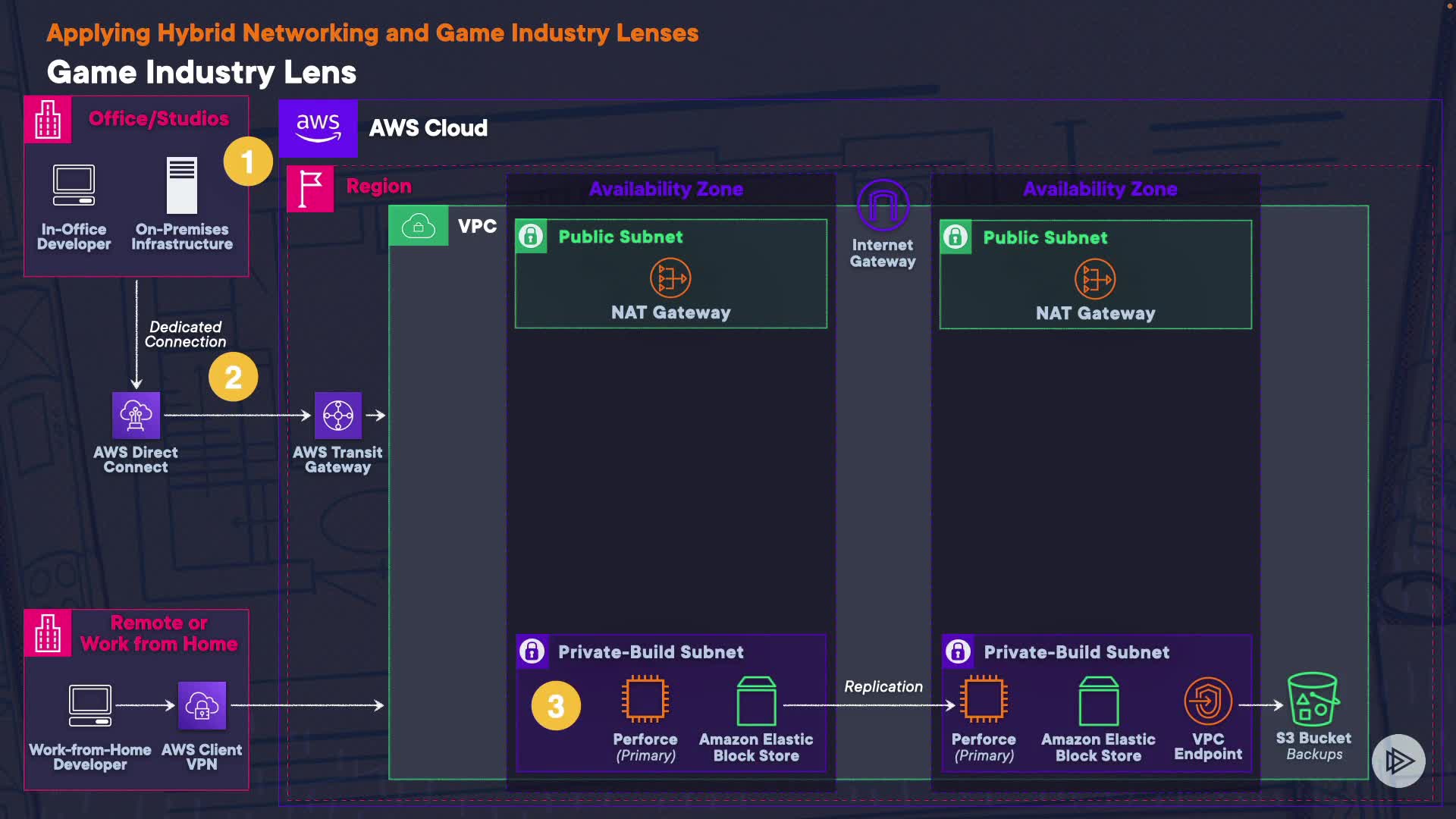Click the green VPC cloud icon
The image size is (1456, 819).
(419, 226)
